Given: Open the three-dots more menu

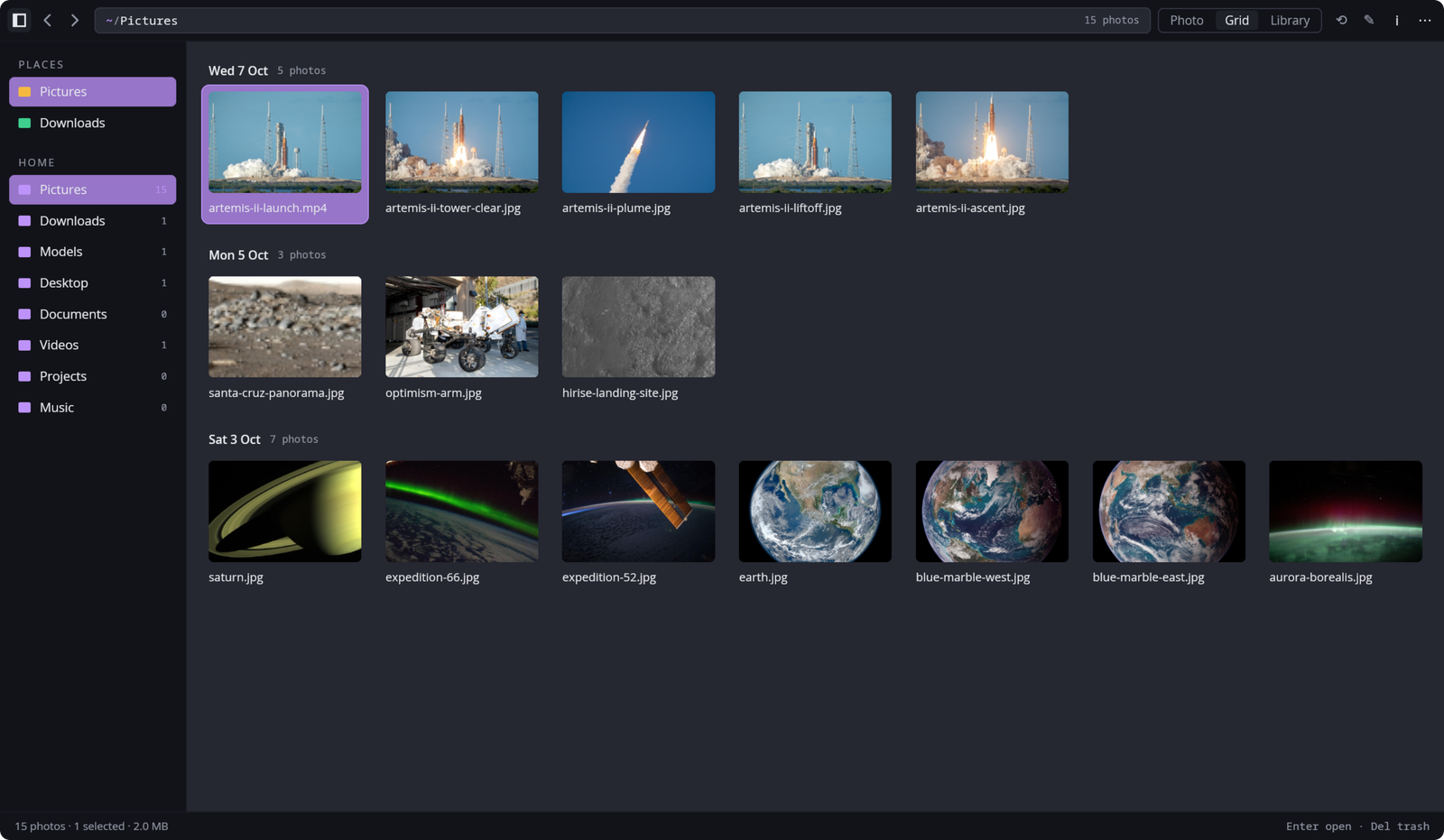Looking at the screenshot, I should tap(1425, 20).
